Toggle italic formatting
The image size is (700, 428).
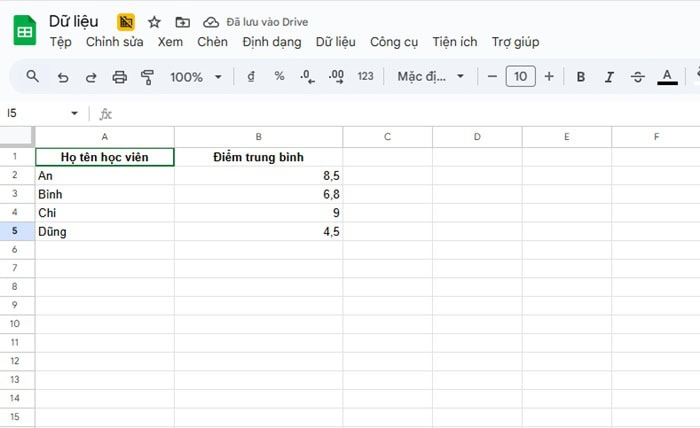pos(609,77)
